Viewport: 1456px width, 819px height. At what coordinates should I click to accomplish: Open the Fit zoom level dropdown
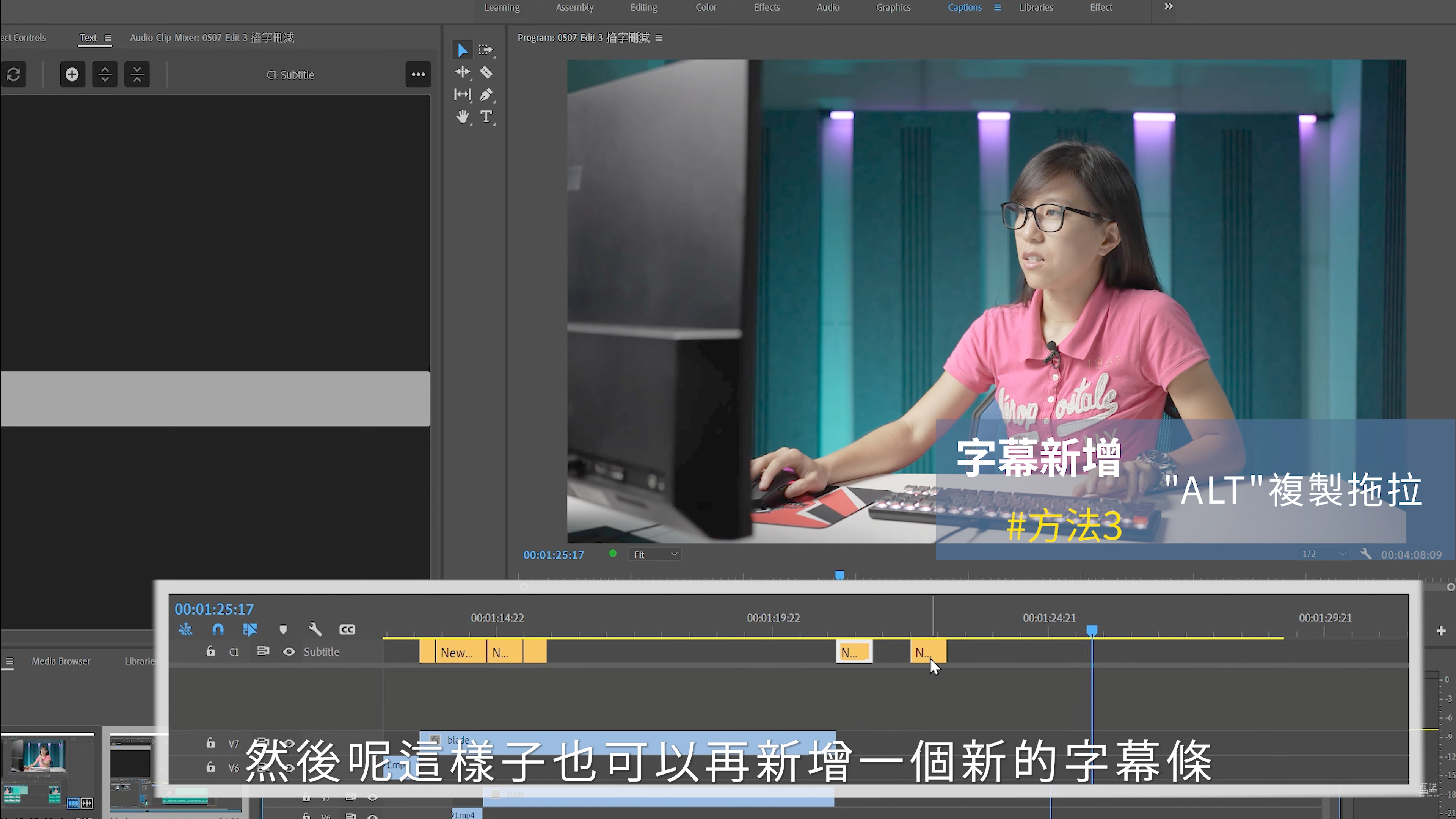pos(654,555)
